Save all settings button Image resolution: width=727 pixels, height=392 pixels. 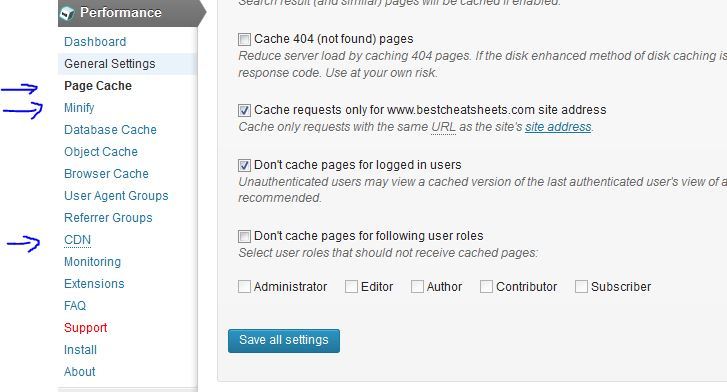coord(284,341)
